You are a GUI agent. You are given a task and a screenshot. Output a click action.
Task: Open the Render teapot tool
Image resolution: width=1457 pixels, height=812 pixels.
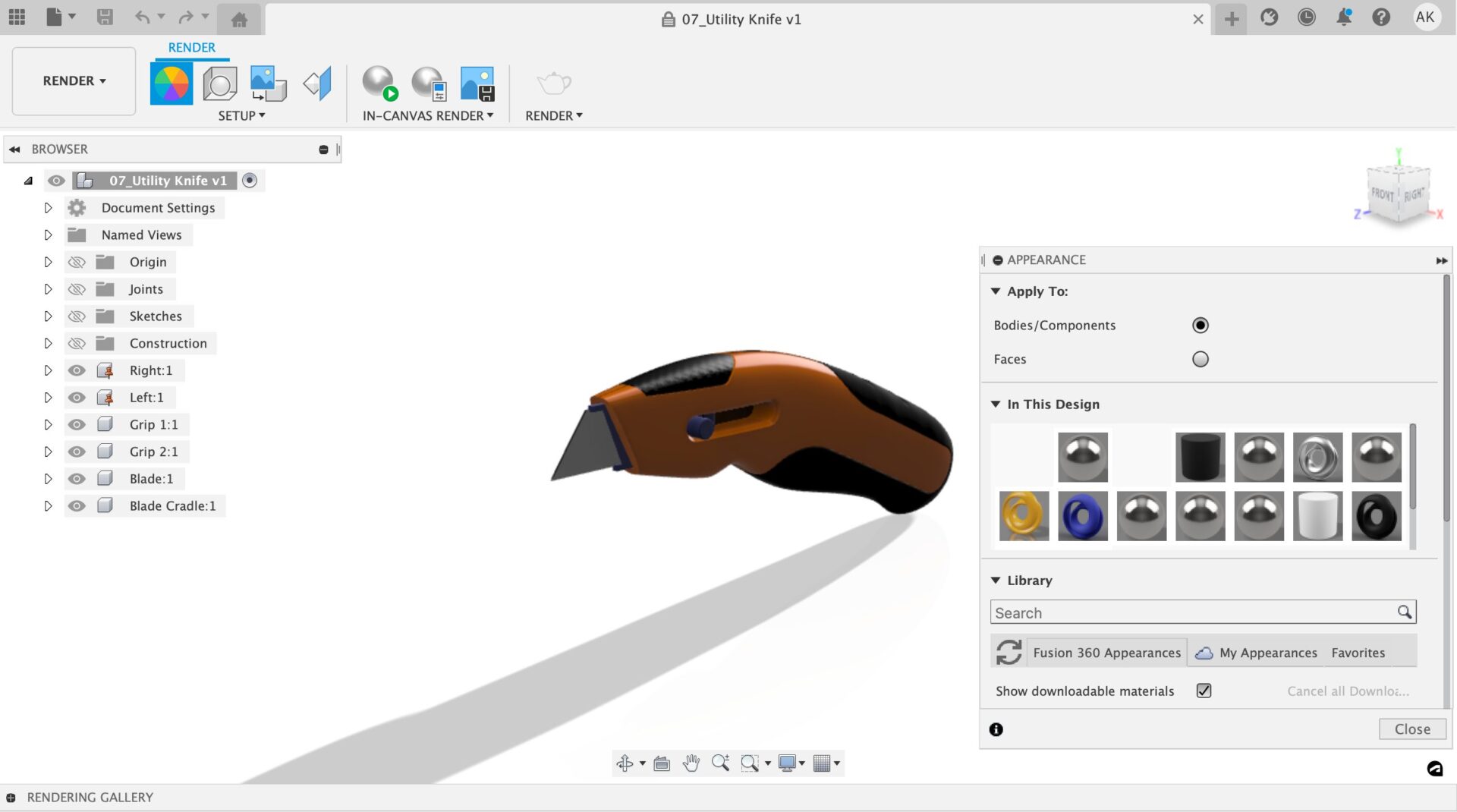554,85
